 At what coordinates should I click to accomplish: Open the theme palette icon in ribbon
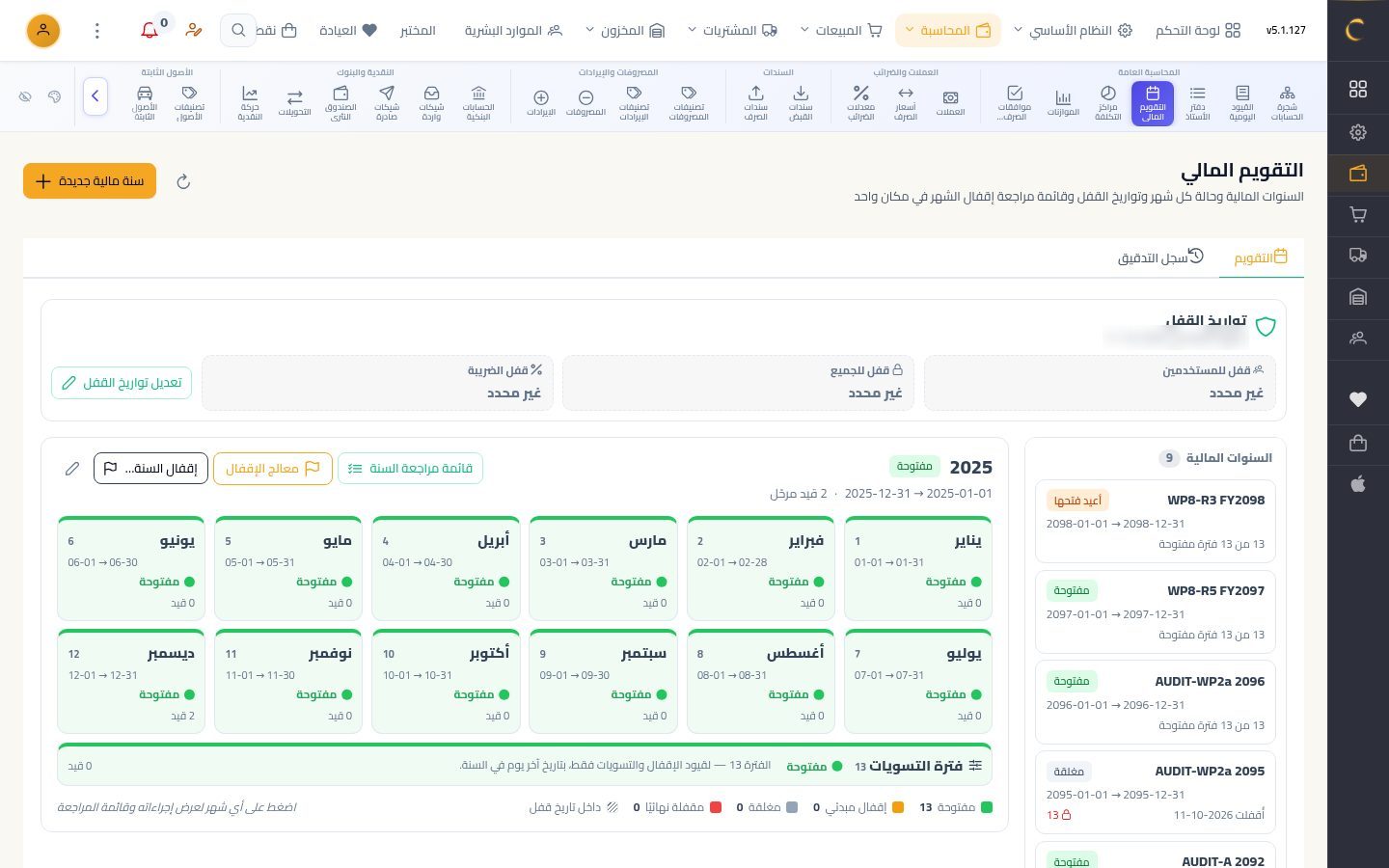tap(54, 96)
